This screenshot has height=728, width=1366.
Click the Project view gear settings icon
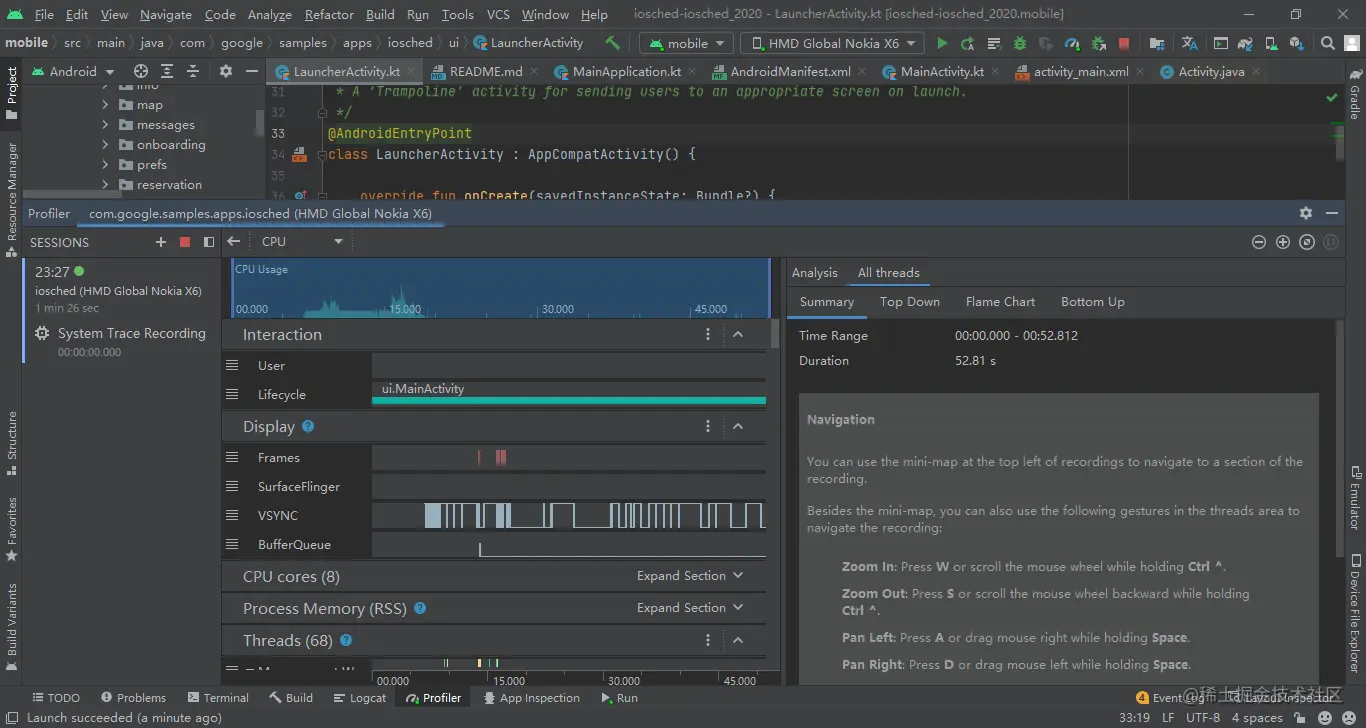pos(226,71)
